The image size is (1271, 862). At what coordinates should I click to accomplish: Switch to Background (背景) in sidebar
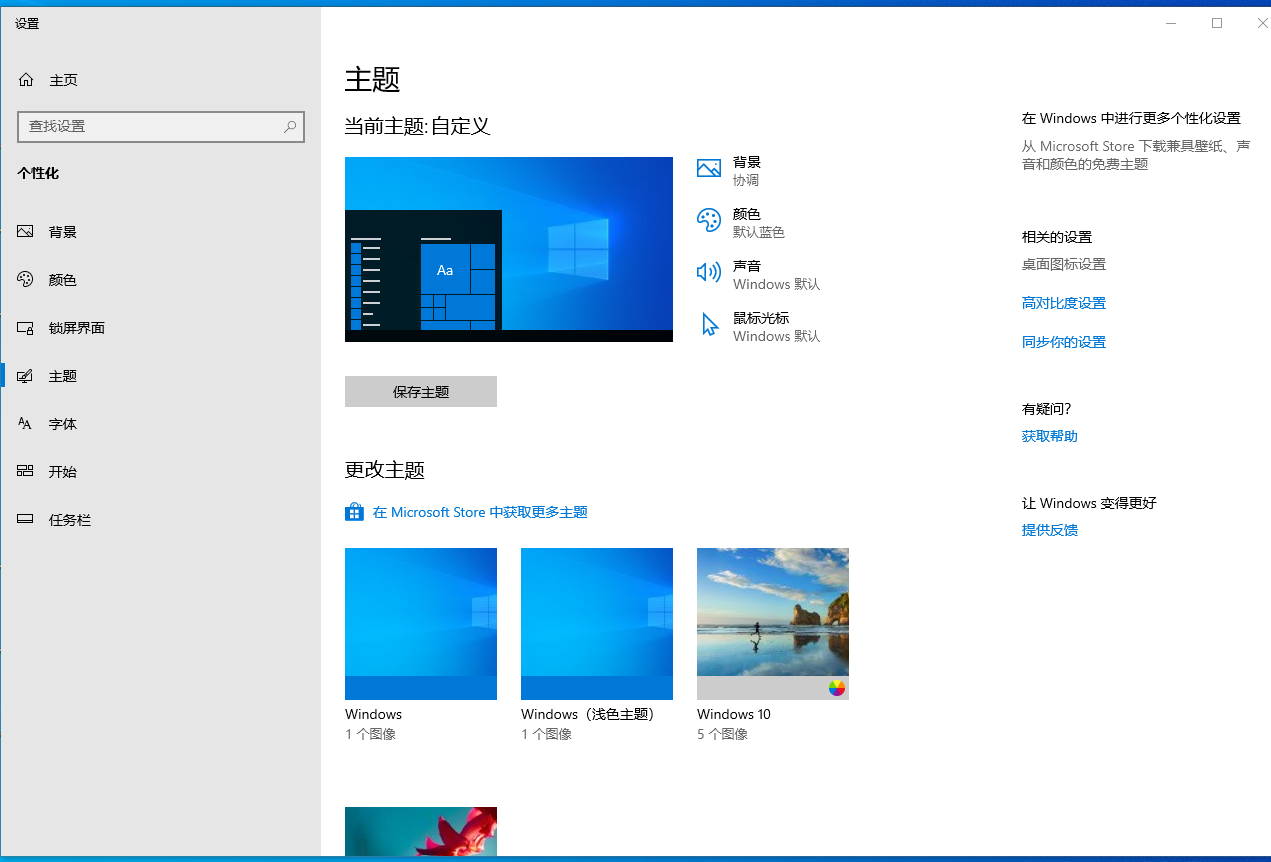point(62,232)
